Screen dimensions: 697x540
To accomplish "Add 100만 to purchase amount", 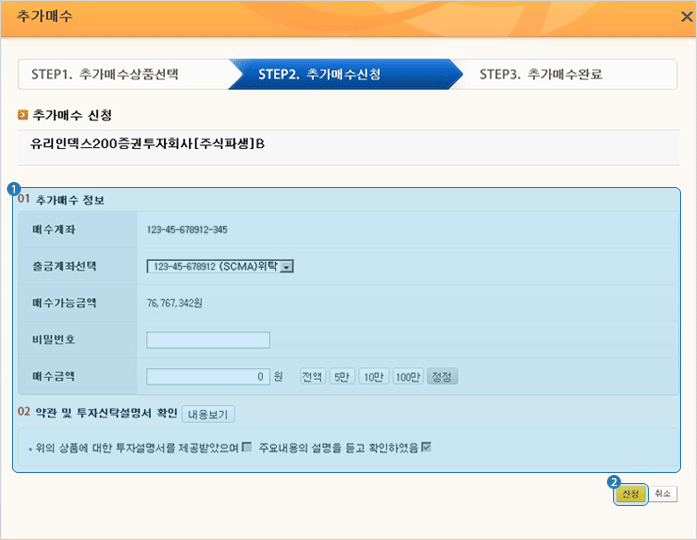I will tap(408, 377).
